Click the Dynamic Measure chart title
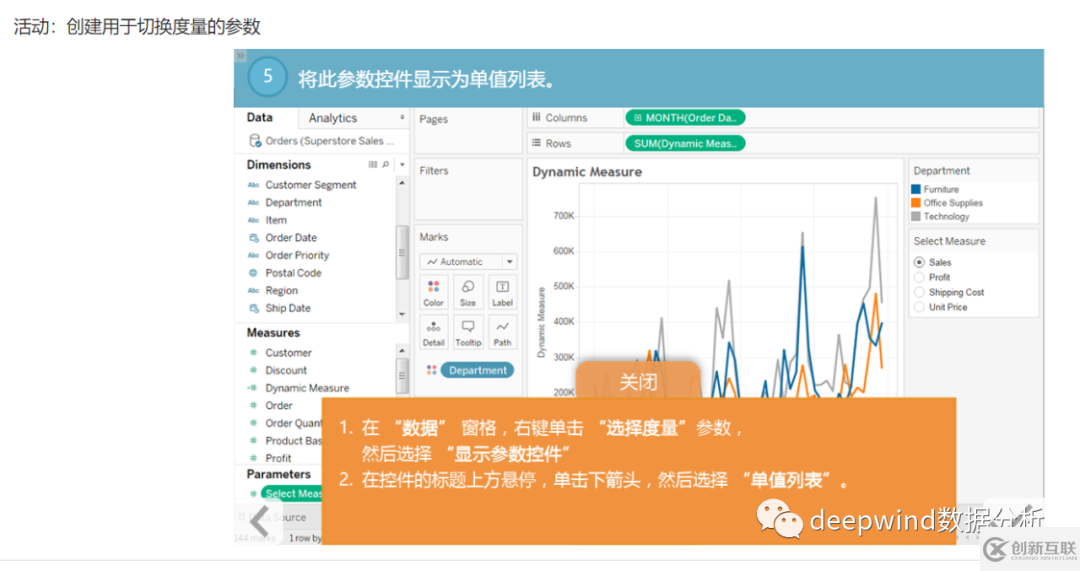The height and width of the screenshot is (571, 1080). (x=587, y=172)
